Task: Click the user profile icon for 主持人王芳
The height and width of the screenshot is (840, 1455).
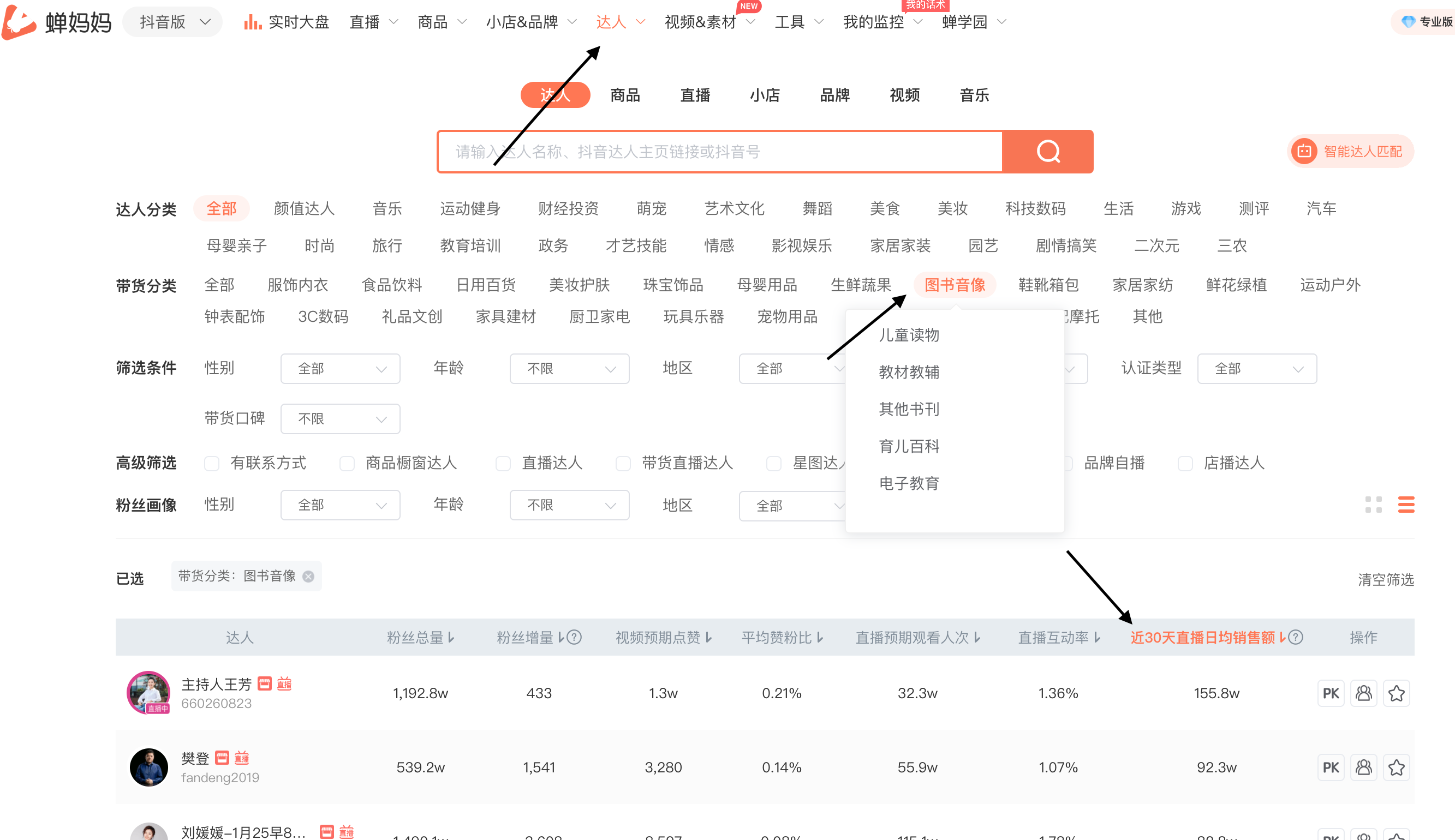Action: coord(1363,693)
